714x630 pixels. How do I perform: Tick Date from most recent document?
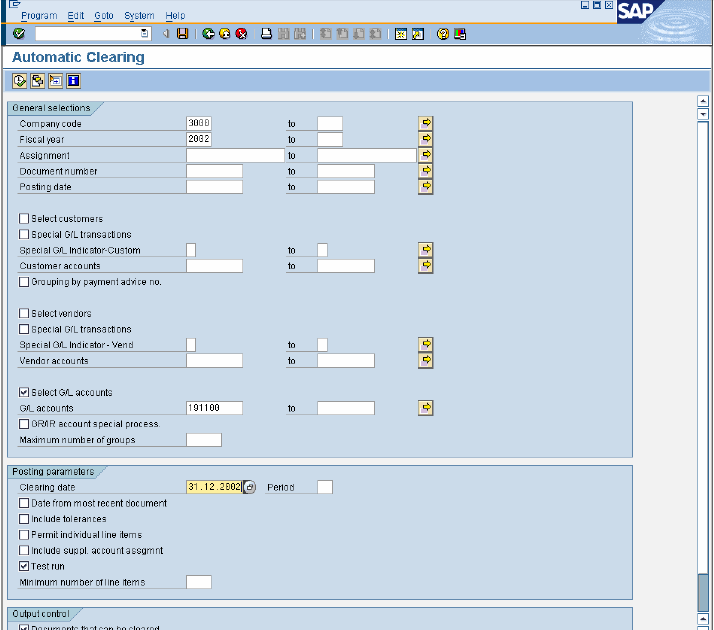24,503
